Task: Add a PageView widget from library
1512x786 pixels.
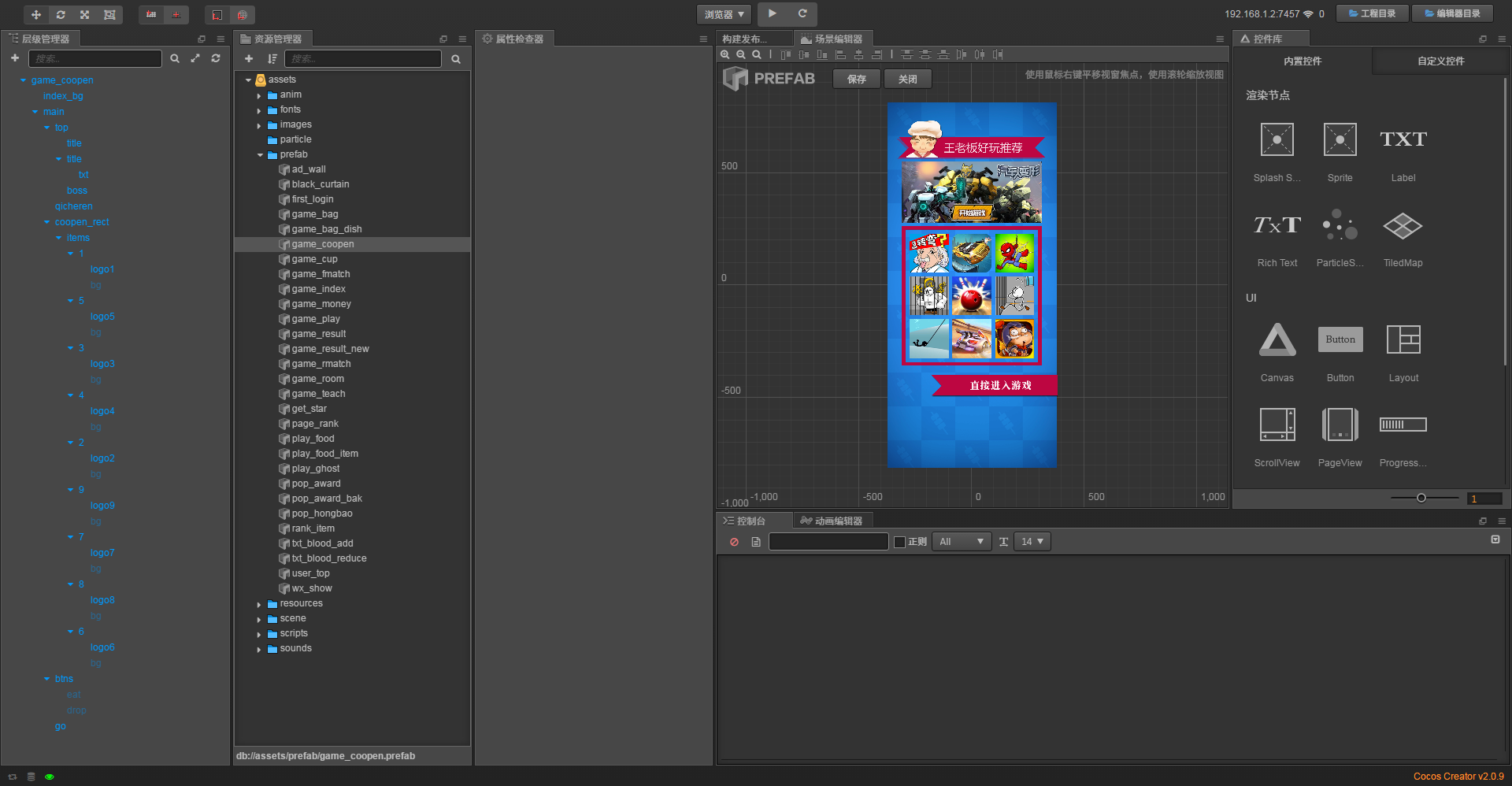Action: (x=1340, y=437)
